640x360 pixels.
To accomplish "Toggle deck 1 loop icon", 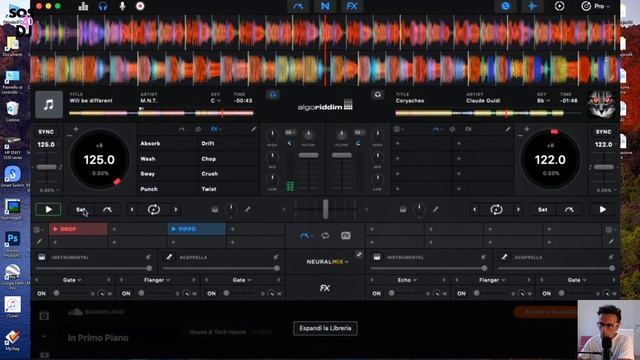I will click(154, 209).
